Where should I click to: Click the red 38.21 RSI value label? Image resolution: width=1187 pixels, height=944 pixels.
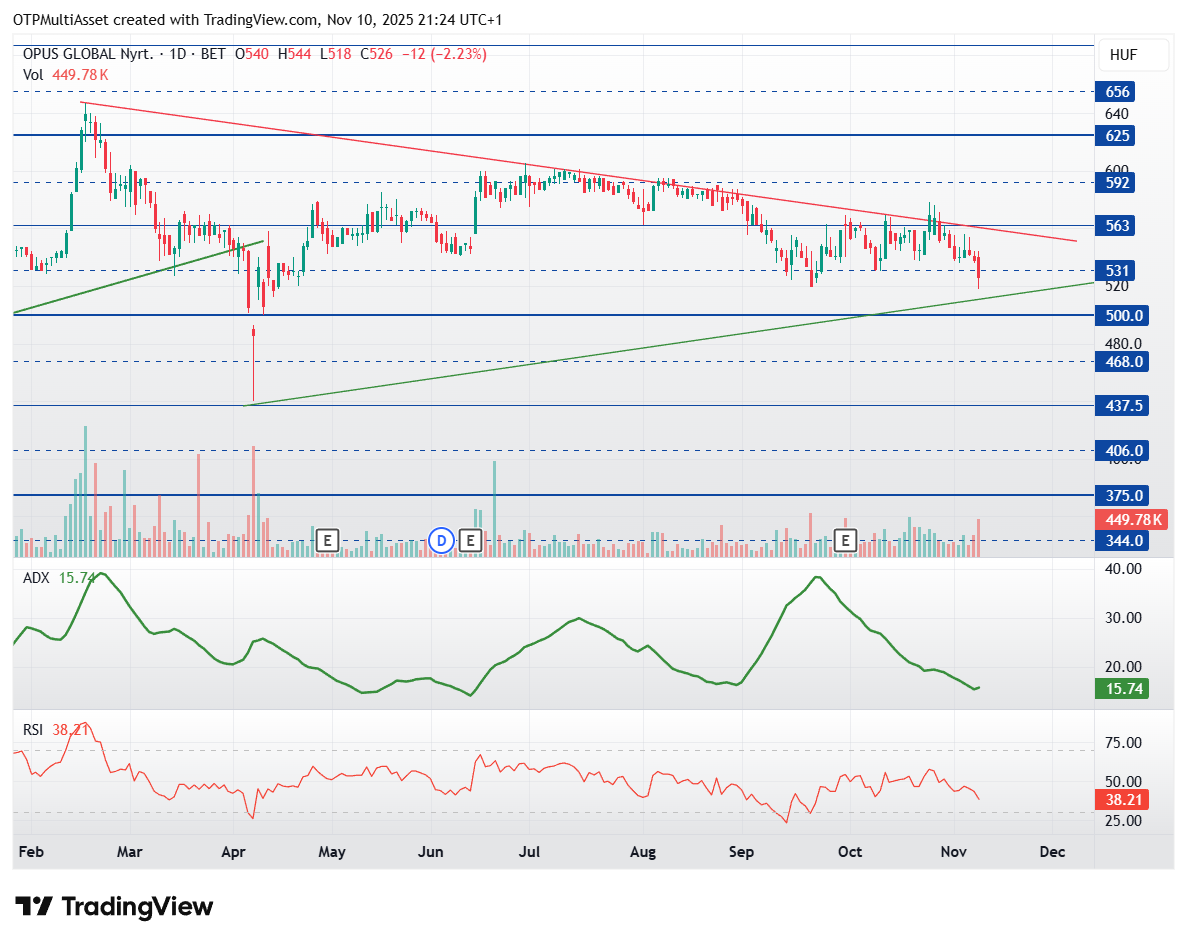click(1119, 800)
